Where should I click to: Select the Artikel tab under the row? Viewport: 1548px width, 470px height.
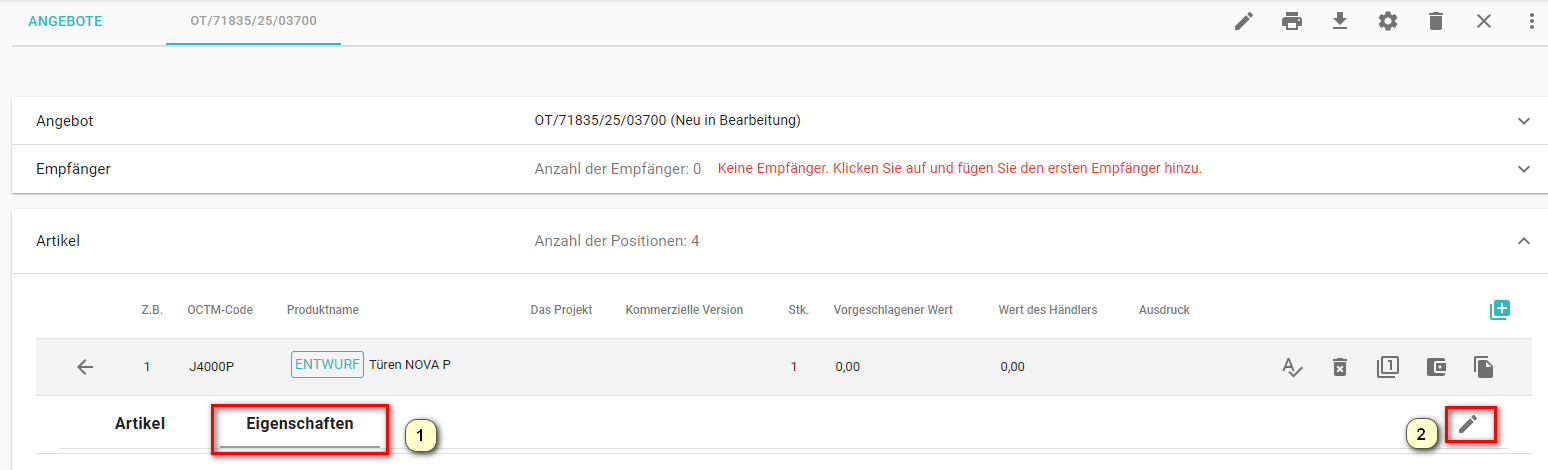[x=140, y=424]
